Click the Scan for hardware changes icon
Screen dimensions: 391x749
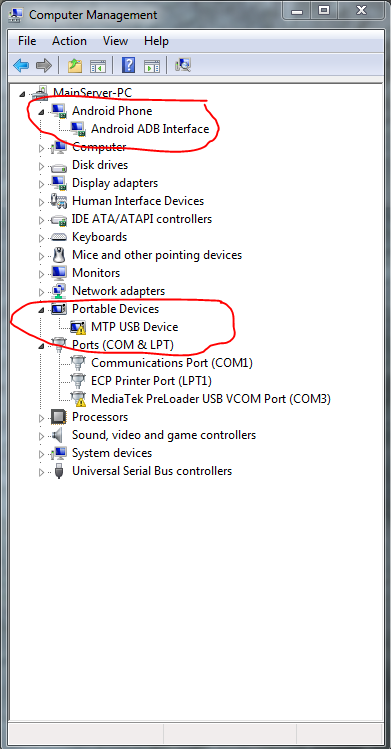pos(183,65)
